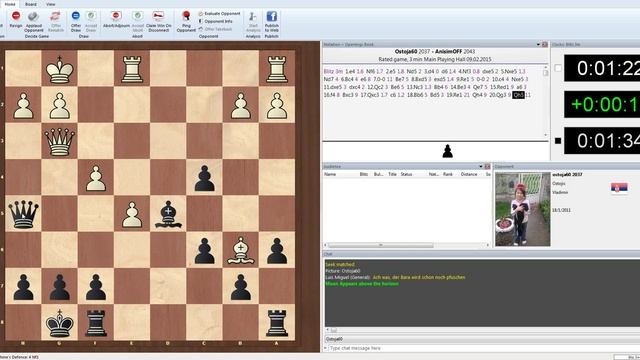This screenshot has width=640, height=360.
Task: Click the black bishop on the board
Action: (x=168, y=214)
